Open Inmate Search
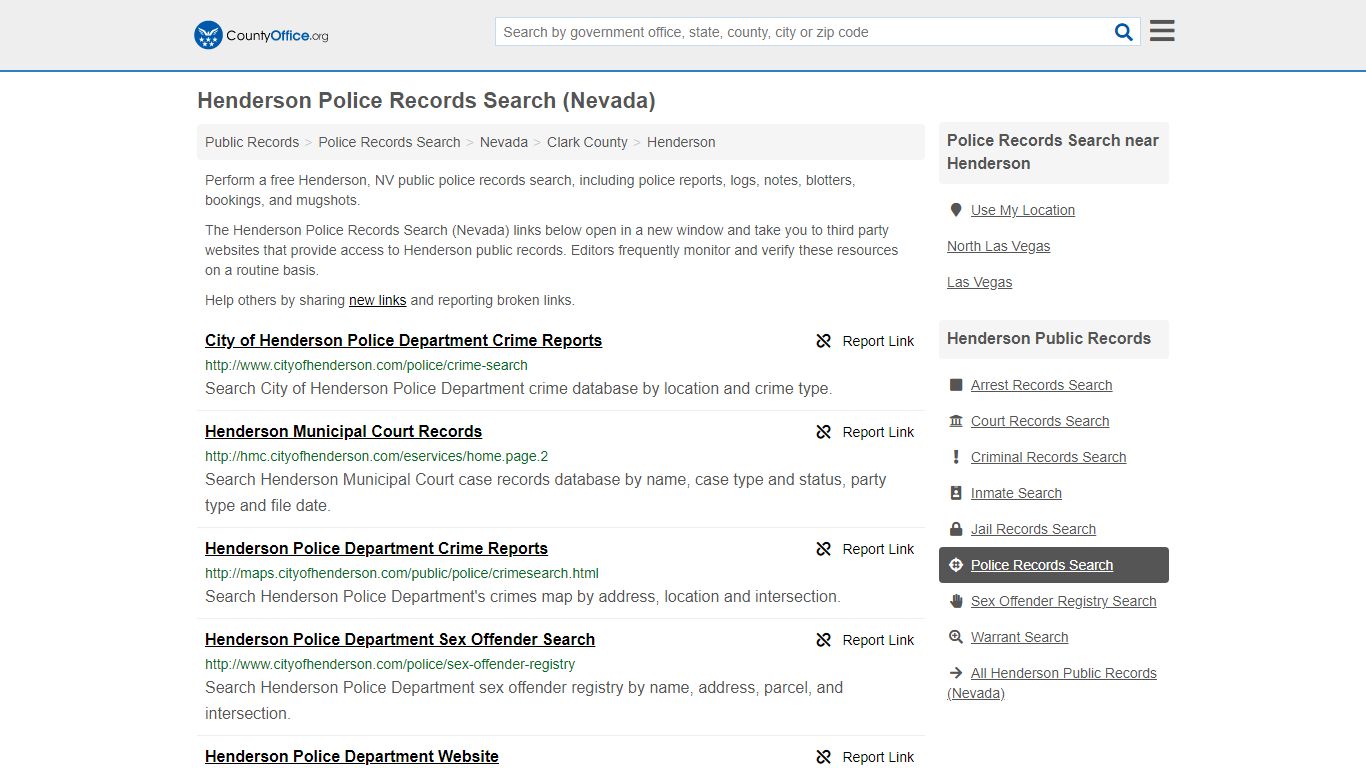 pyautogui.click(x=1016, y=493)
